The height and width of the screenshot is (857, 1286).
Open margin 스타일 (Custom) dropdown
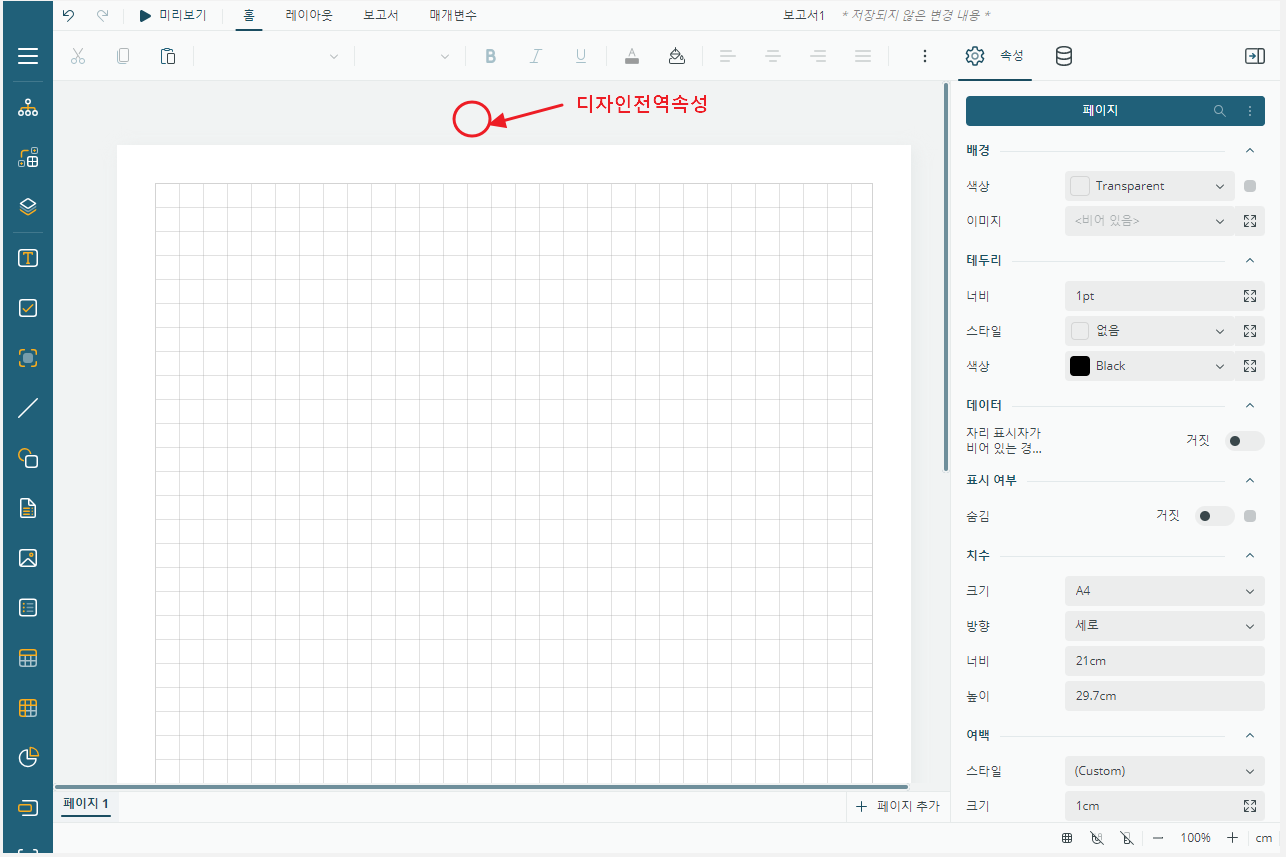(1165, 771)
